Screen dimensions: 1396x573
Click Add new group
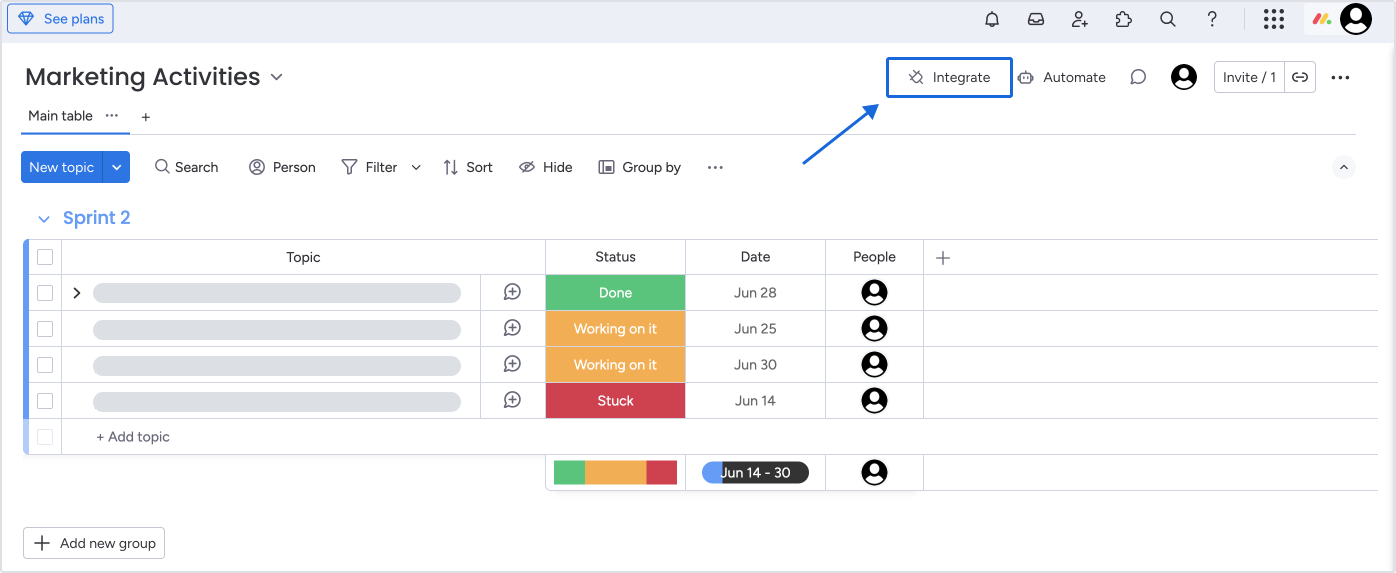click(x=94, y=543)
